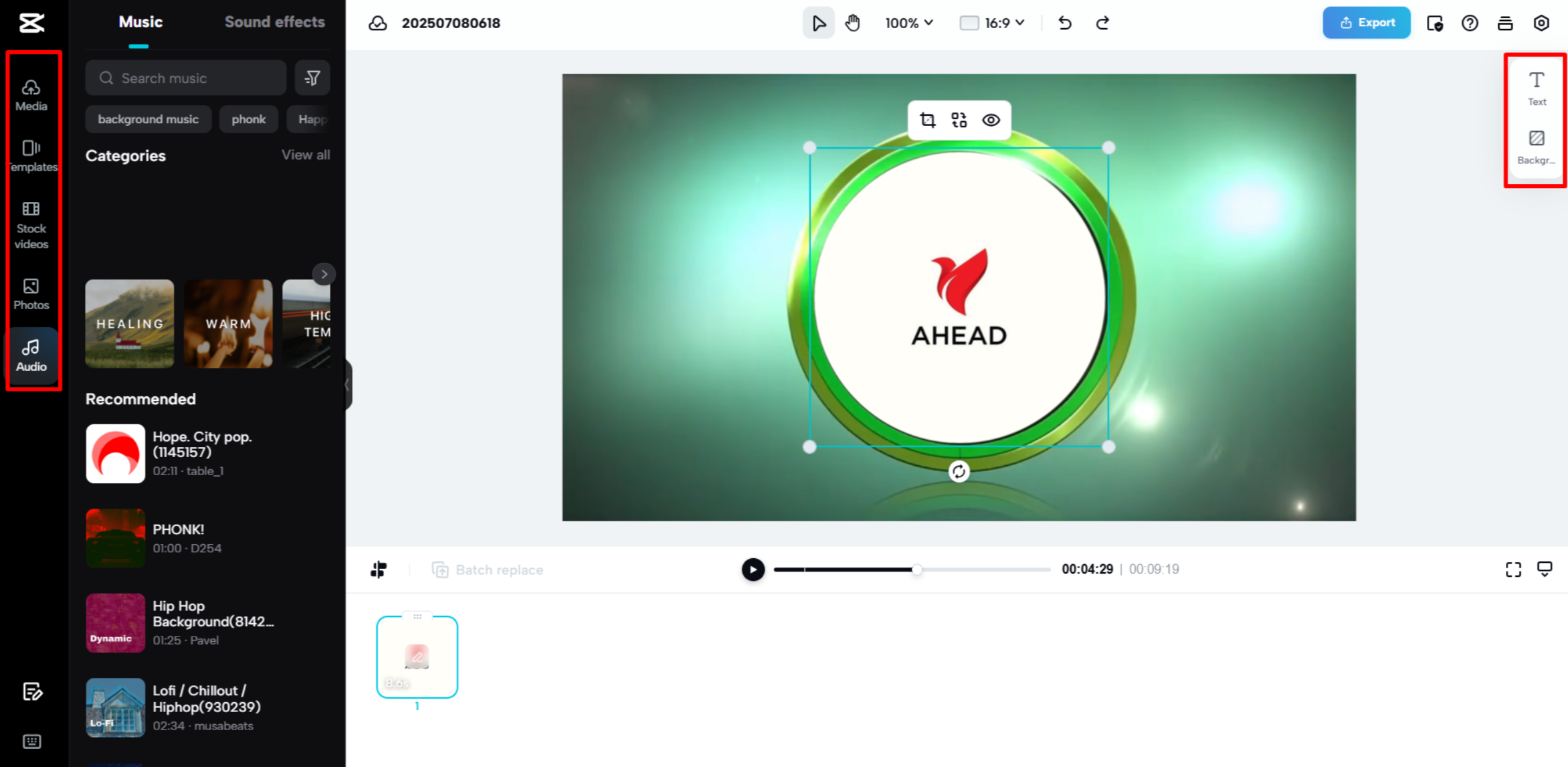Click the Export button
This screenshot has height=767, width=1568.
click(x=1366, y=23)
